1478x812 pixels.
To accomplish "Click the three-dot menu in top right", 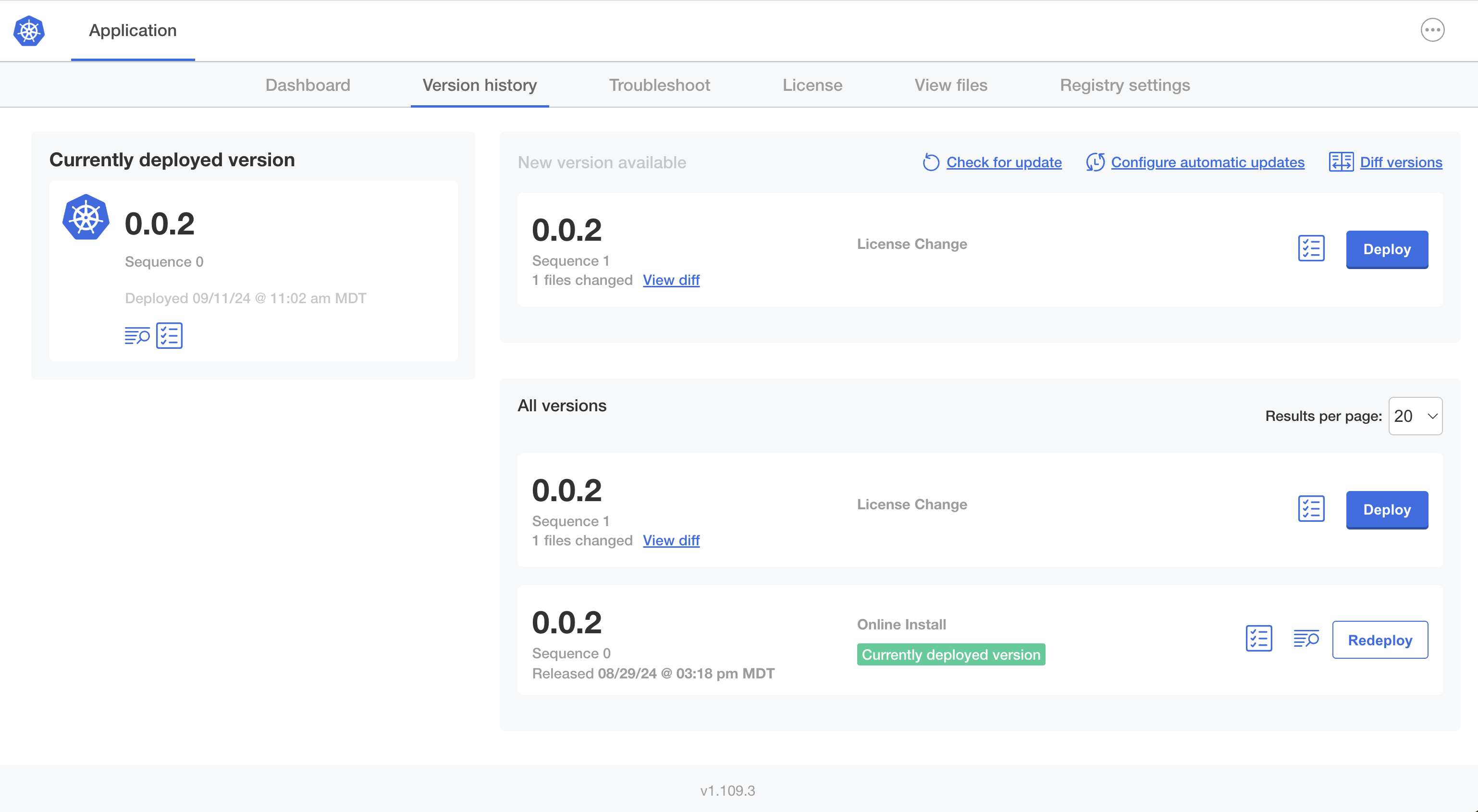I will click(x=1433, y=30).
